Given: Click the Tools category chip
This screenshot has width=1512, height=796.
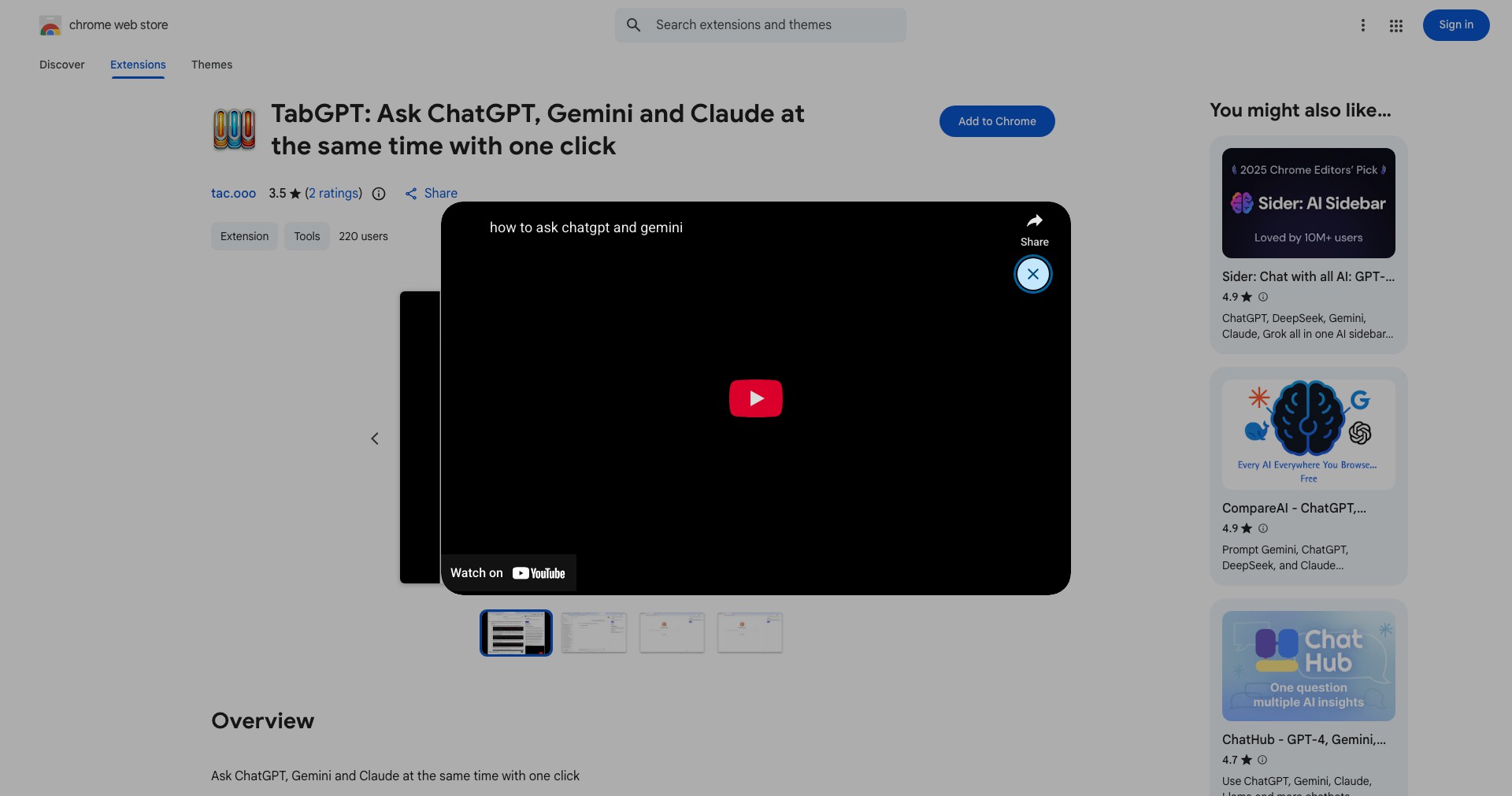Looking at the screenshot, I should click(307, 236).
